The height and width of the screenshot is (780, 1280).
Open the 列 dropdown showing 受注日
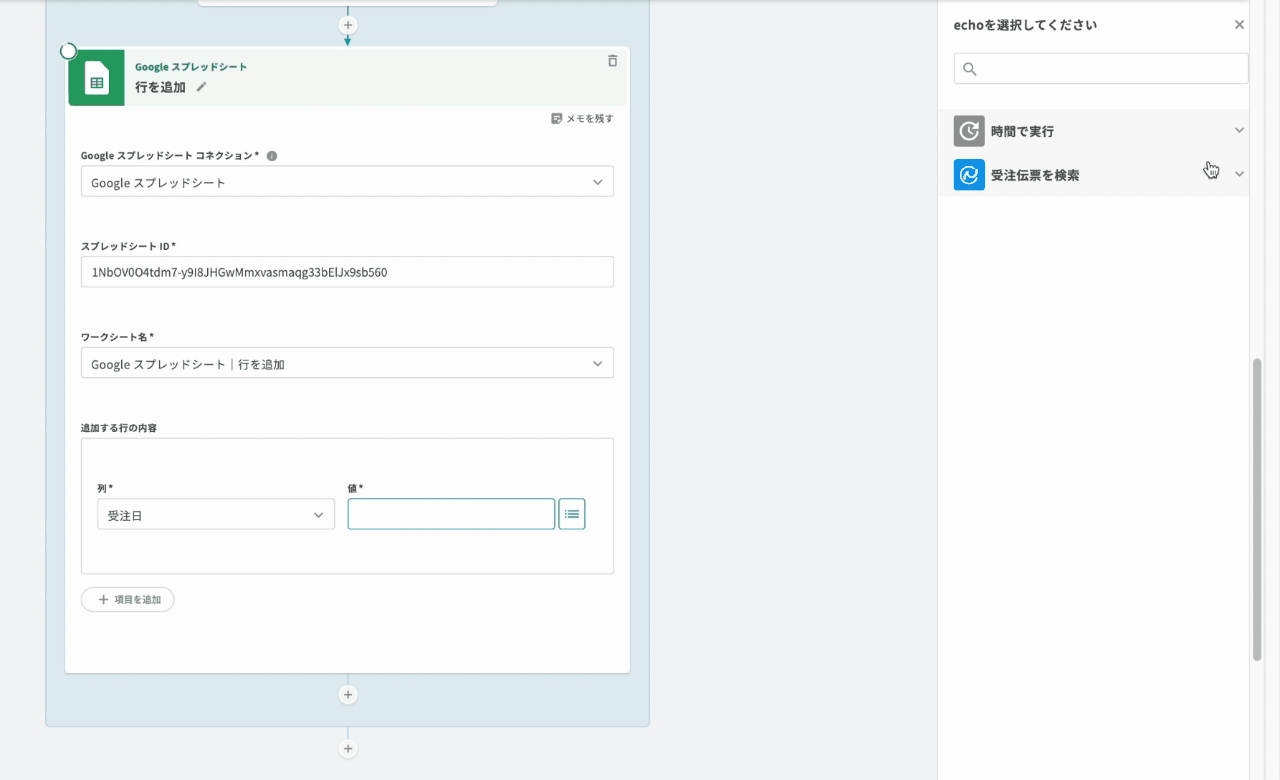coord(216,514)
